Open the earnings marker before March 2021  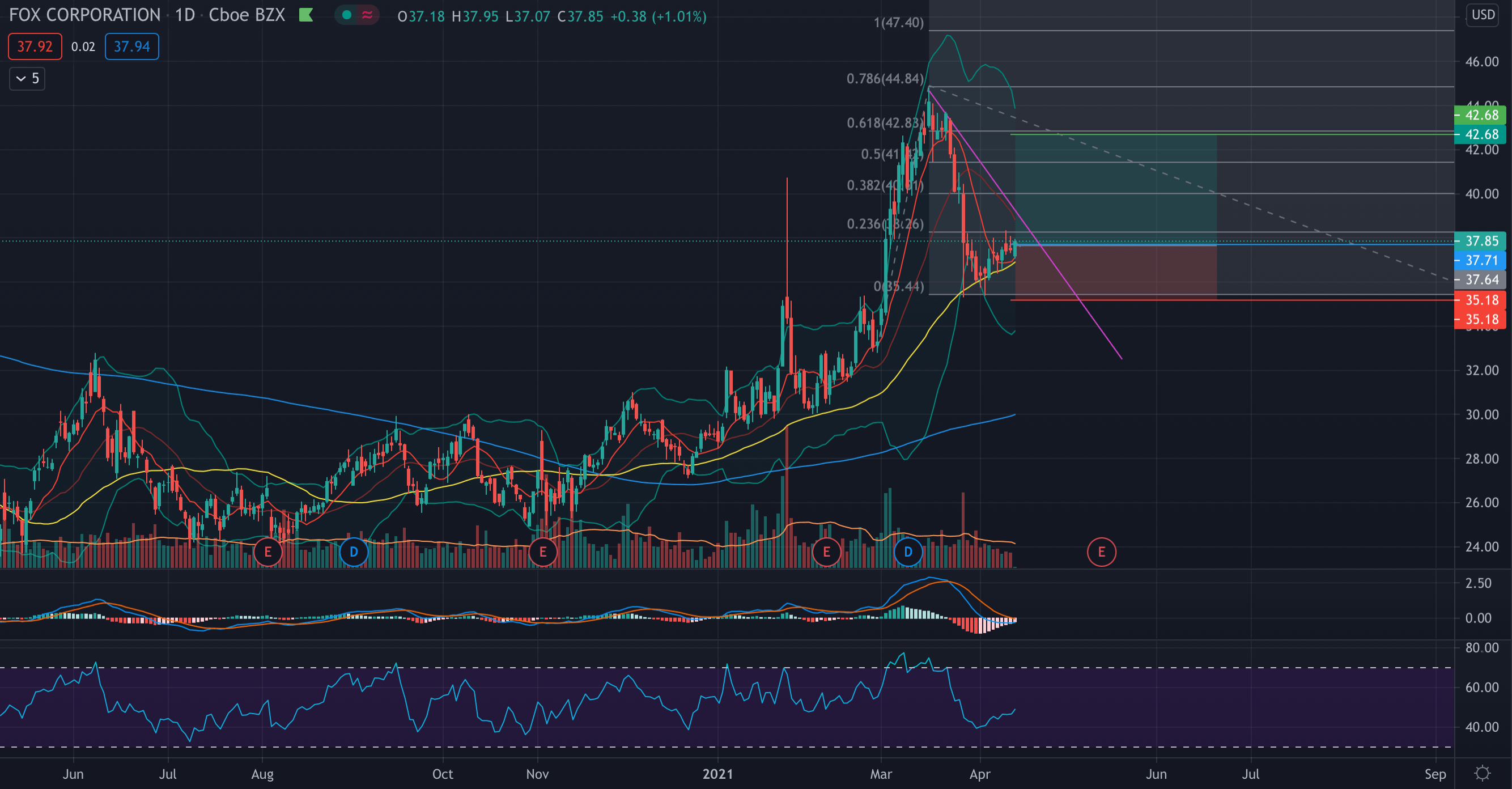(x=826, y=552)
